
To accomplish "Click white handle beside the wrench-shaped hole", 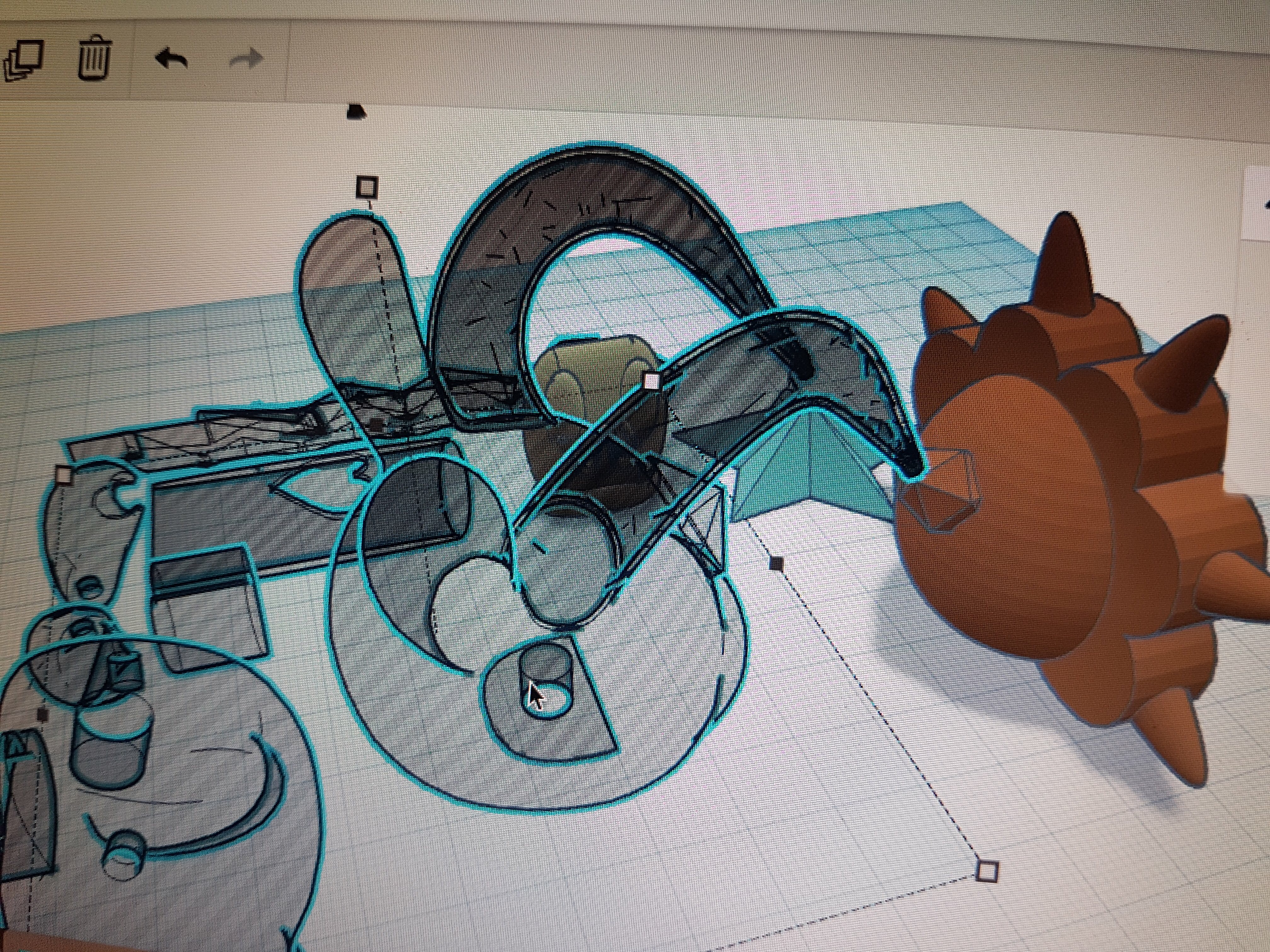I will pyautogui.click(x=64, y=475).
